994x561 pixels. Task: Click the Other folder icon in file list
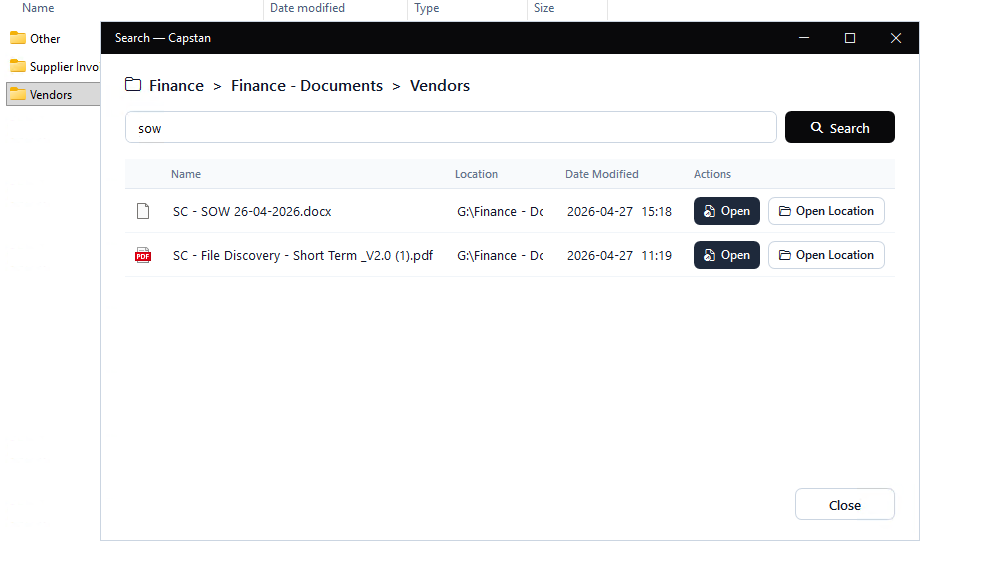[x=18, y=38]
